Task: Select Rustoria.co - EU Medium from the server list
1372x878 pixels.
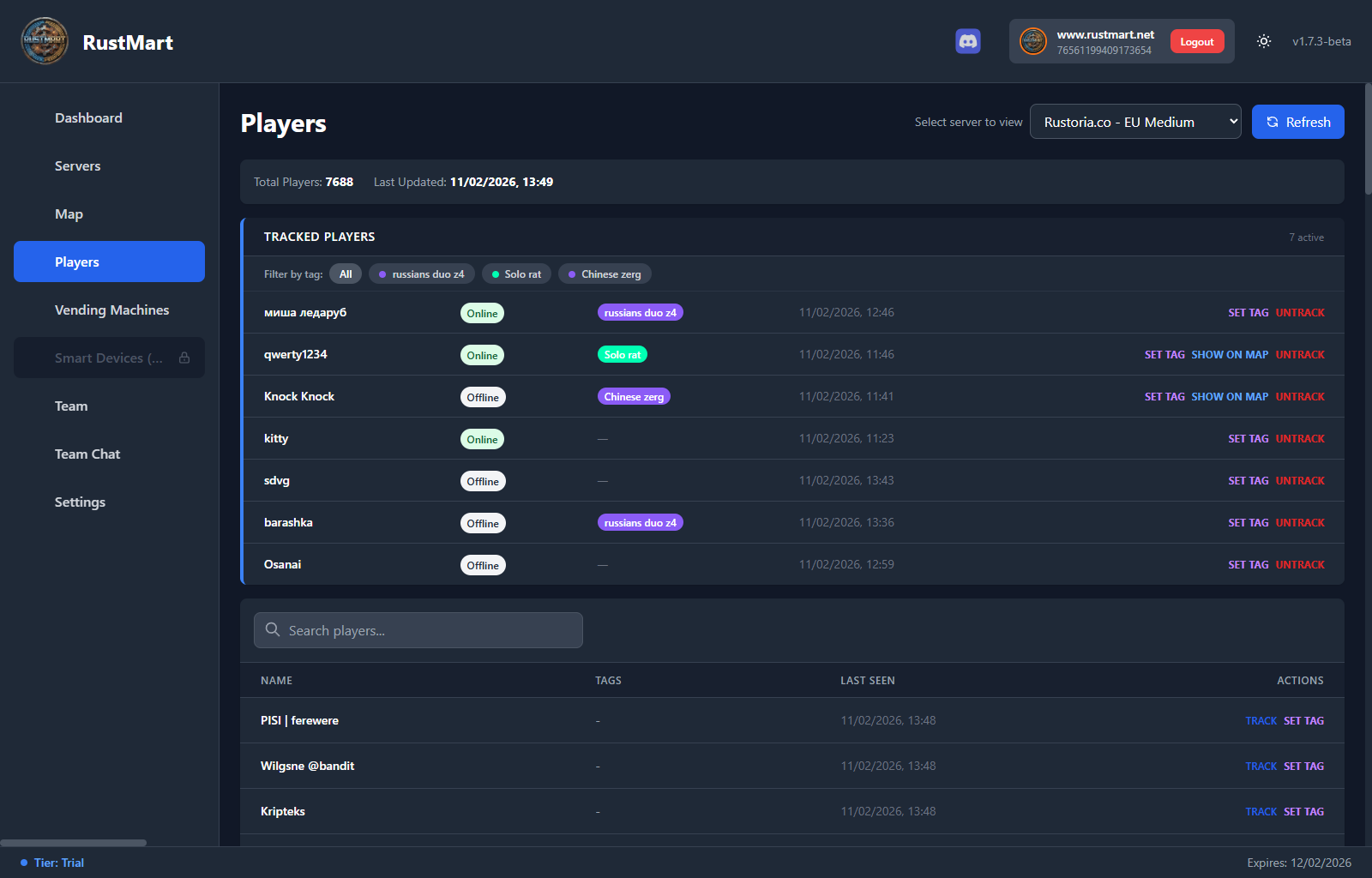Action: (1135, 121)
